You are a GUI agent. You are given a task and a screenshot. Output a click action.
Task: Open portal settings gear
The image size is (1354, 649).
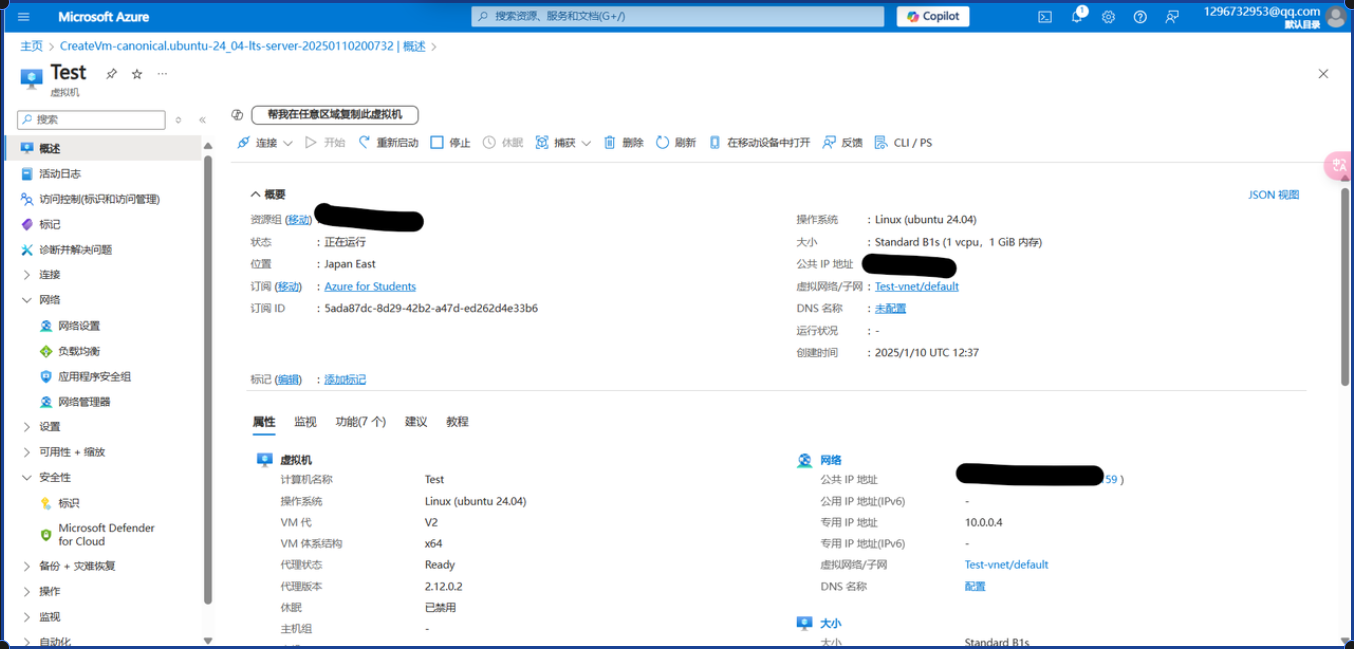point(1108,16)
